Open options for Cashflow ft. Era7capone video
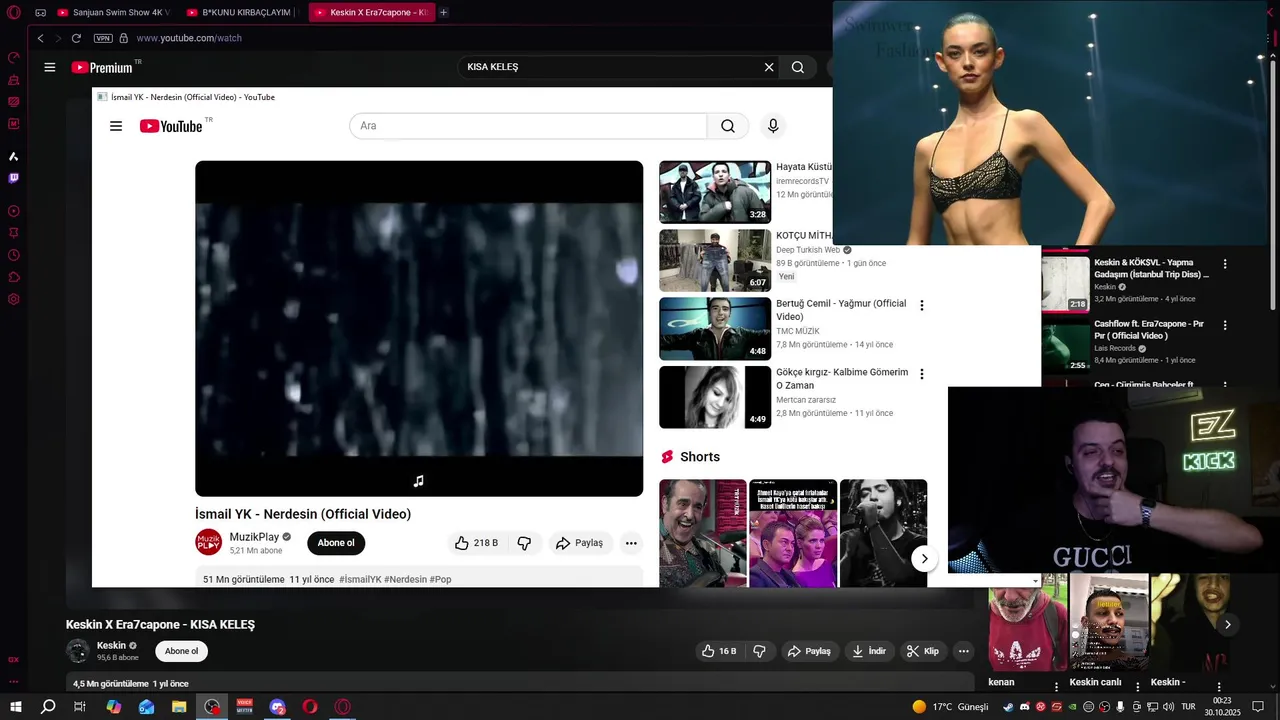This screenshot has width=1280, height=720. (1225, 325)
